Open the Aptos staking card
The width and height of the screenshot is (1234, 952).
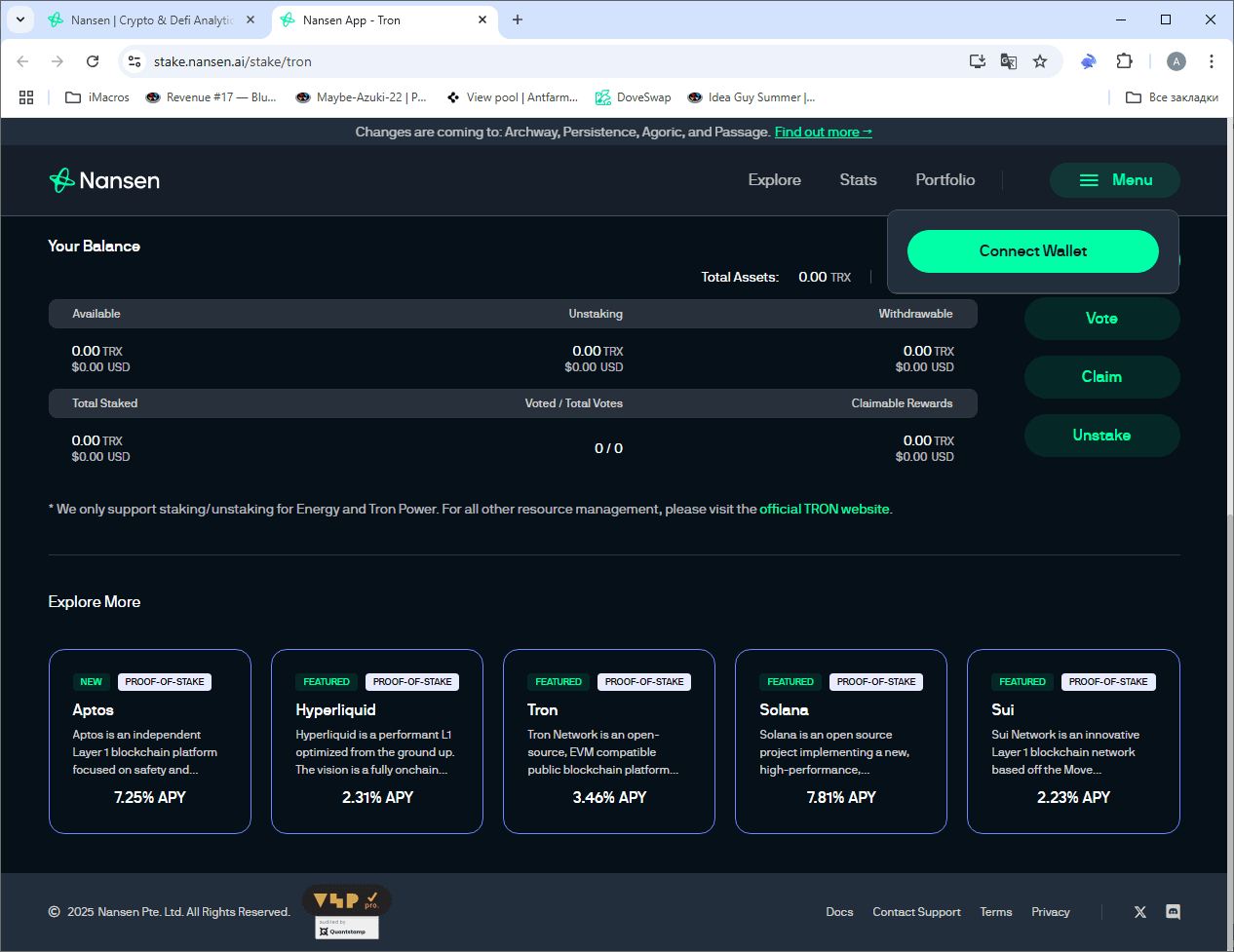point(150,742)
